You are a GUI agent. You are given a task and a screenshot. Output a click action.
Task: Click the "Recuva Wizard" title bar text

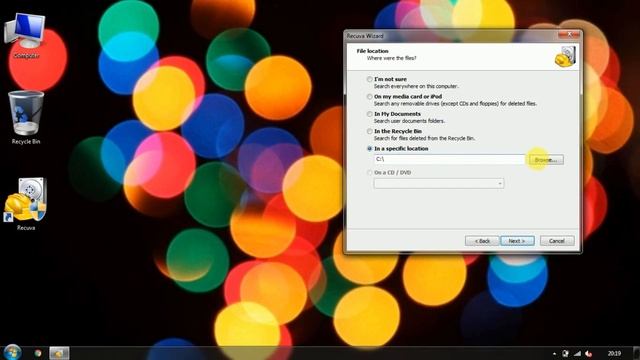365,36
